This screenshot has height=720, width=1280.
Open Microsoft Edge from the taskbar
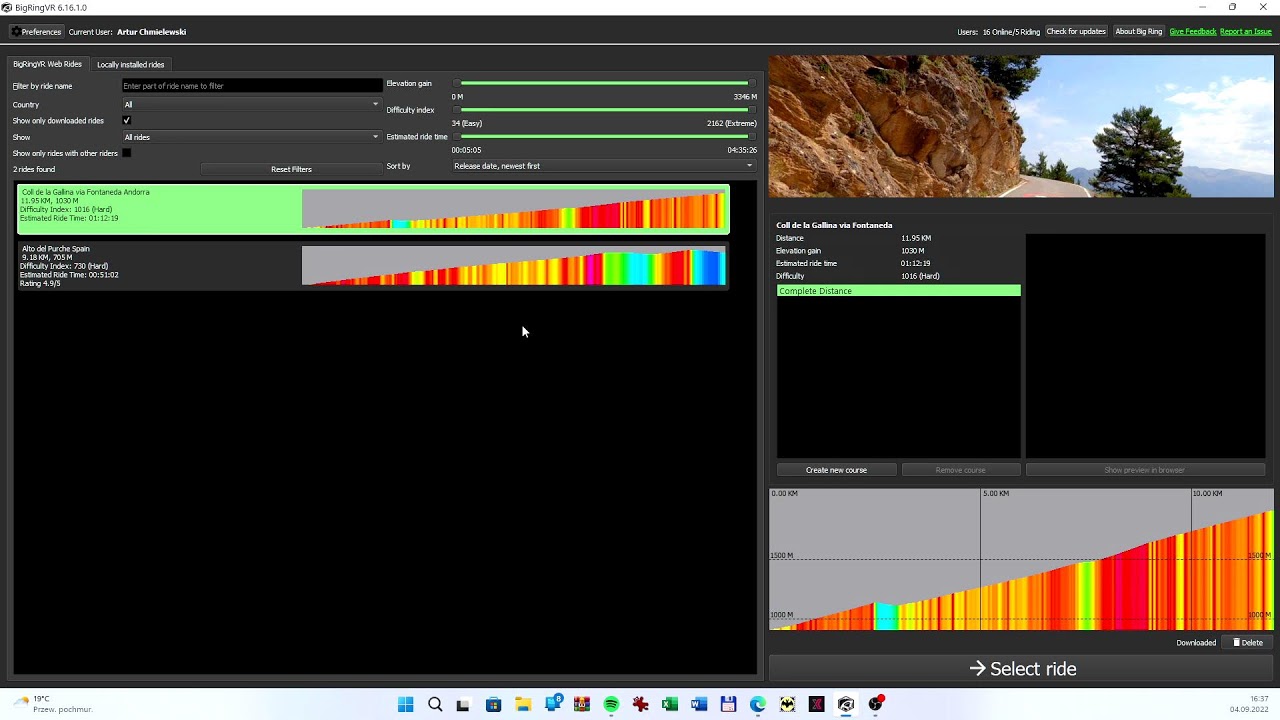[x=758, y=705]
